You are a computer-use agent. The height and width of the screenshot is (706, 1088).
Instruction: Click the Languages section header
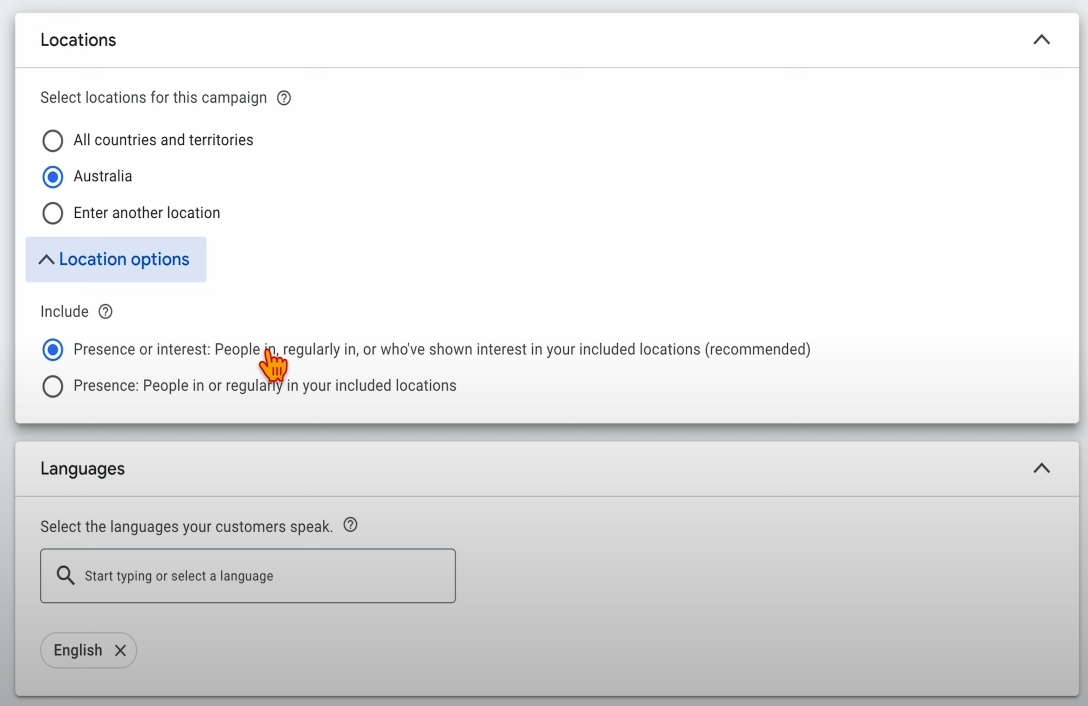(x=82, y=468)
